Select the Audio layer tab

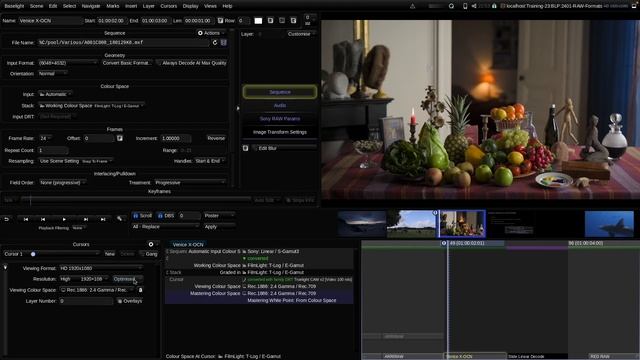point(280,105)
